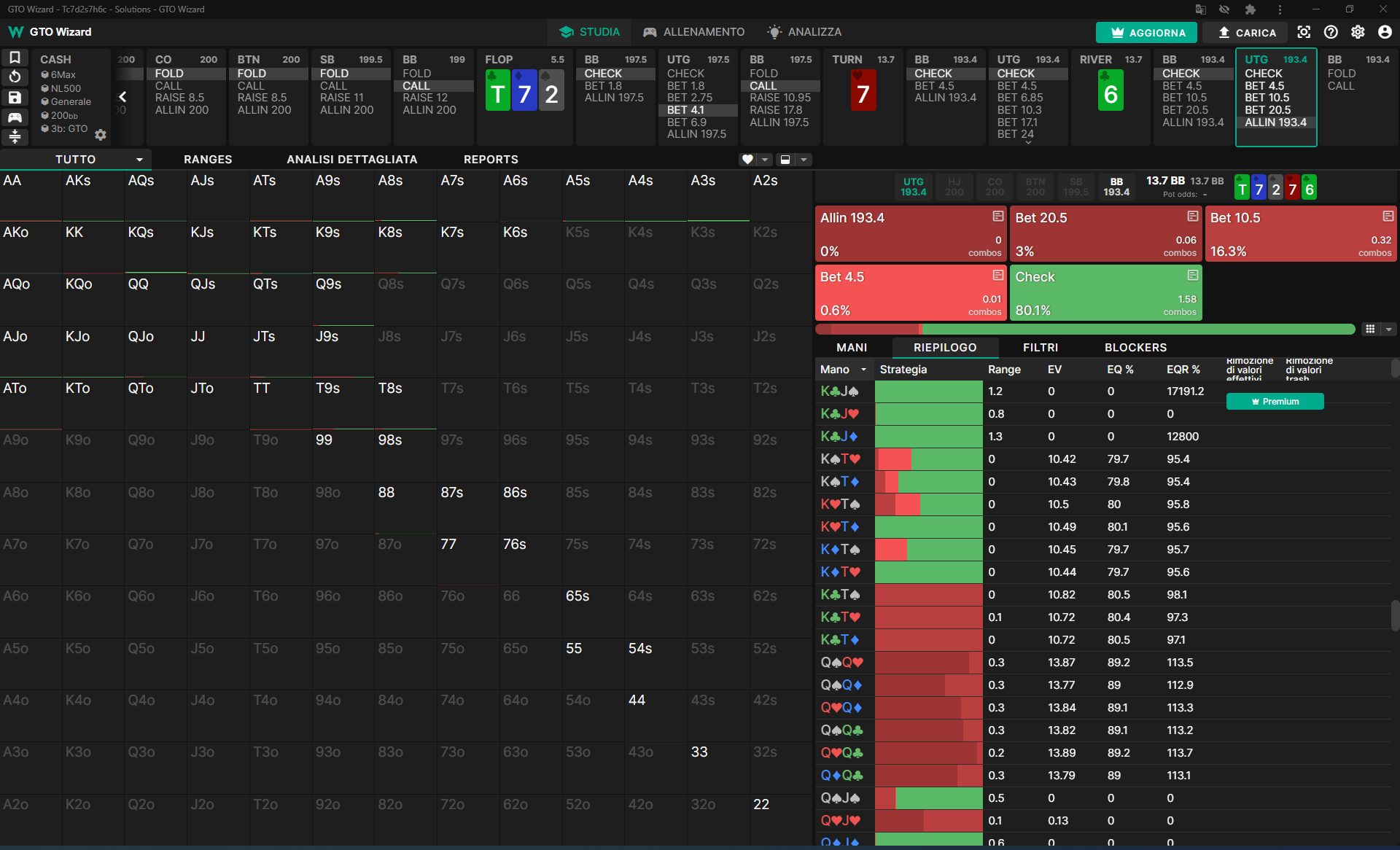This screenshot has width=1400, height=850.
Task: Click the help question mark icon
Action: point(1331,32)
